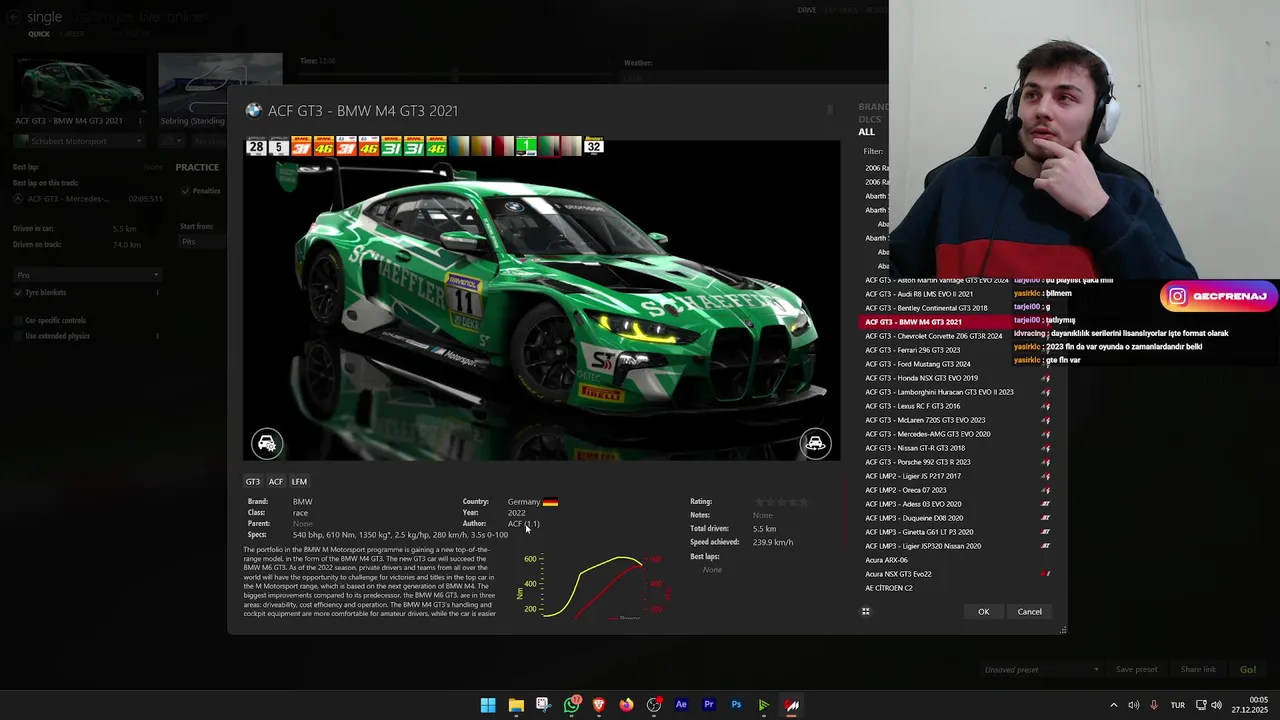Select the number 5 skin icon
This screenshot has width=1280, height=720.
[x=279, y=147]
